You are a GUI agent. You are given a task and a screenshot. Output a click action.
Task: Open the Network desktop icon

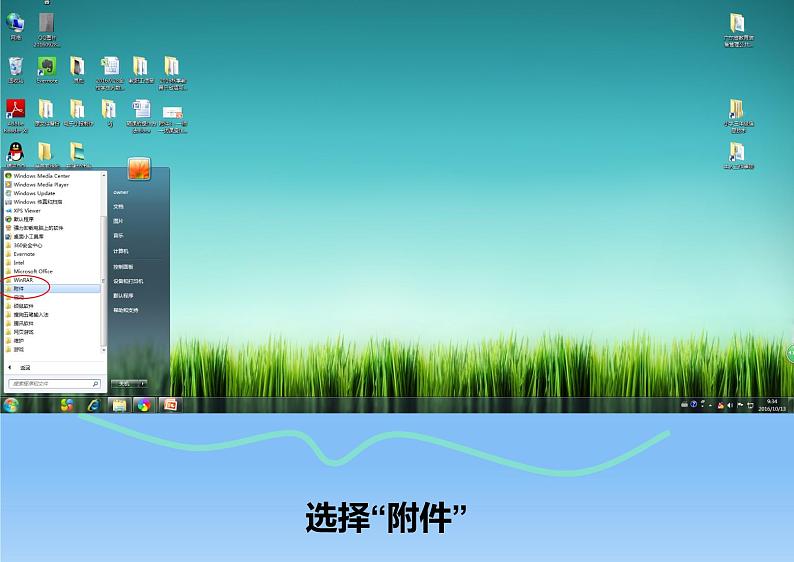coord(15,26)
